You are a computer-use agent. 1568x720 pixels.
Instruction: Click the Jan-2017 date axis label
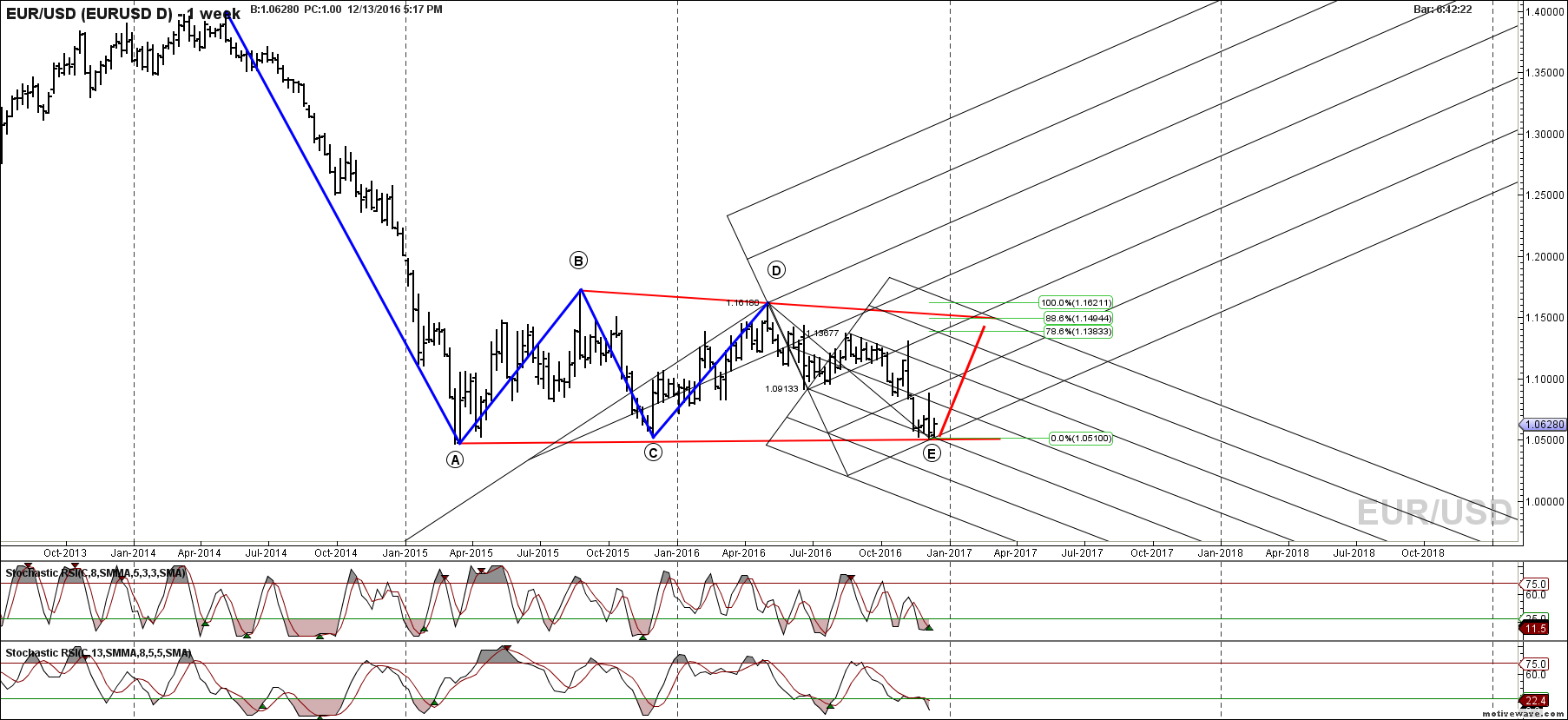[x=949, y=553]
